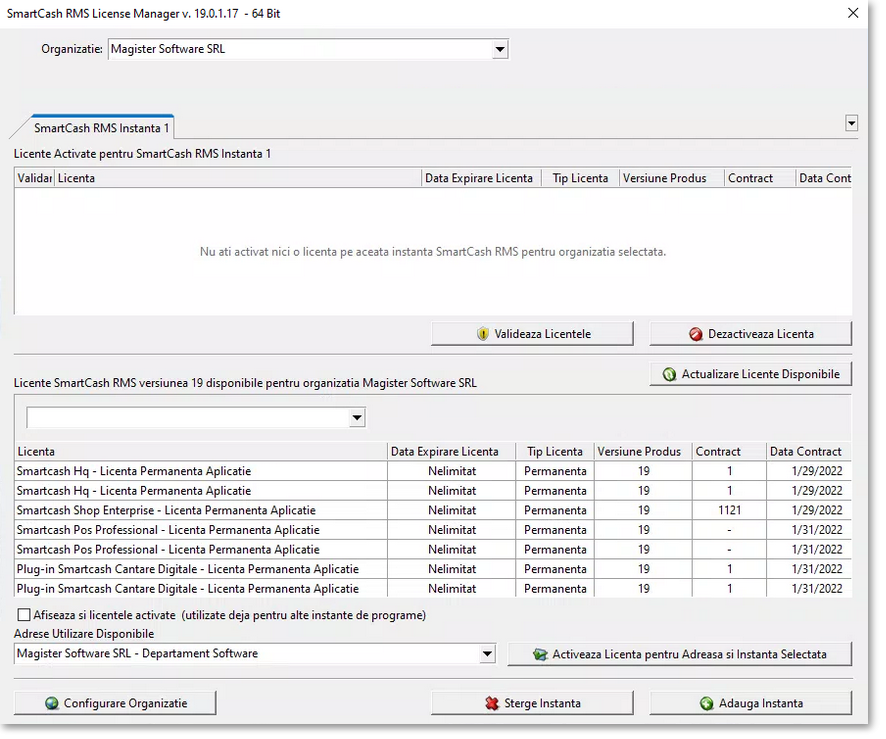The image size is (886, 739).
Task: Select second Smartcash Hq - Licenta Permanenta row
Action: tap(433, 491)
